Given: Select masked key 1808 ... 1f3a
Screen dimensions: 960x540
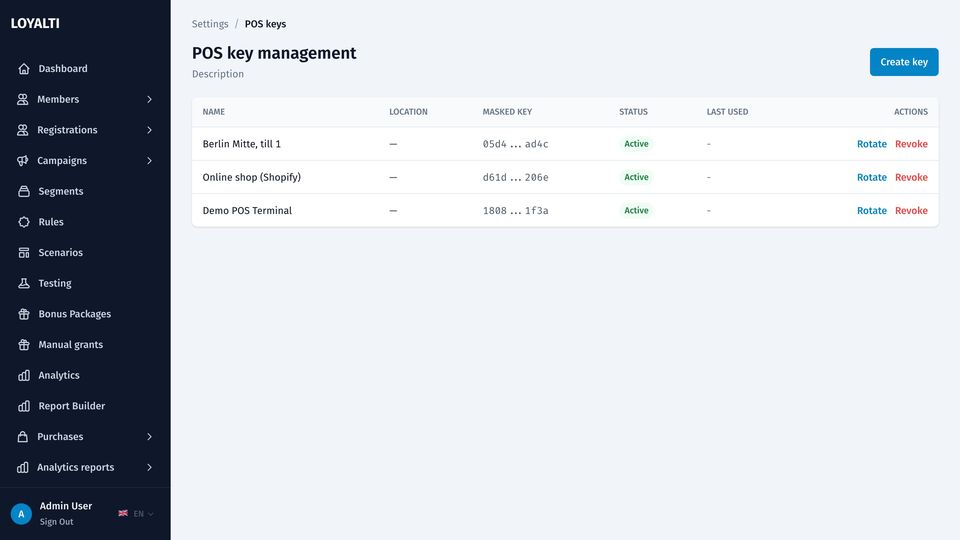Looking at the screenshot, I should click(516, 210).
